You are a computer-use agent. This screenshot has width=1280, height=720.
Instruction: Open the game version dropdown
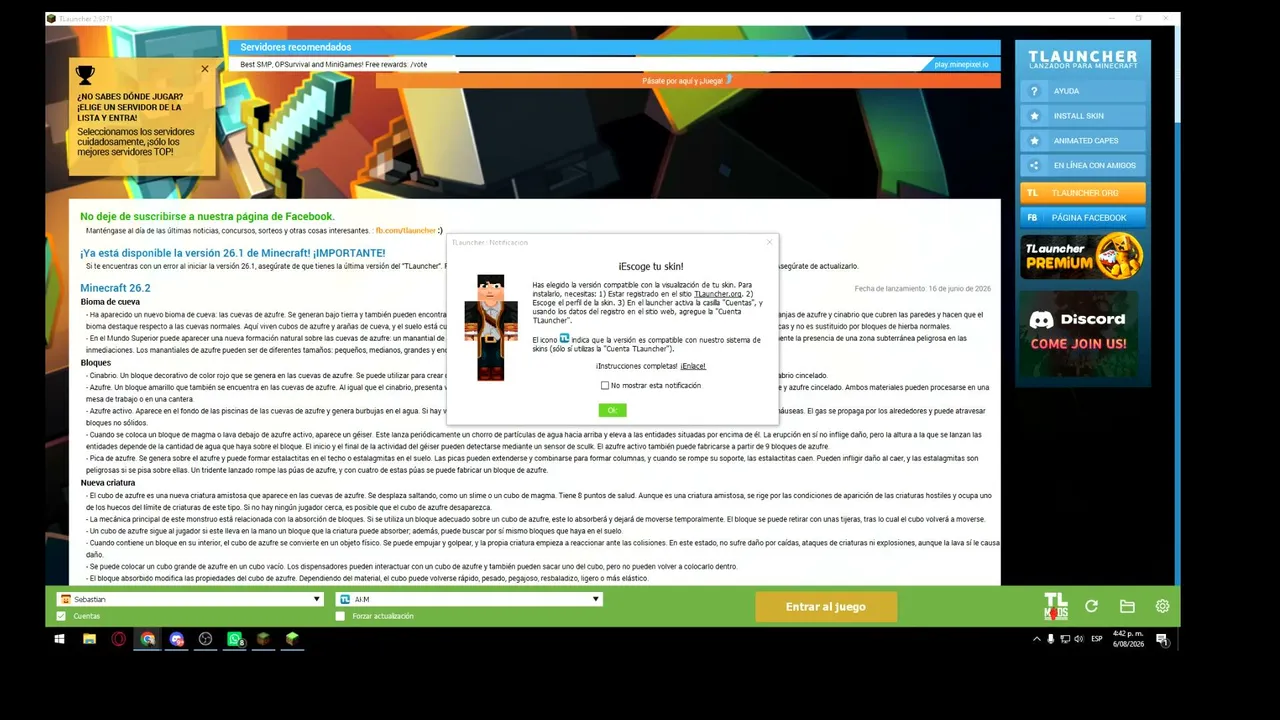pyautogui.click(x=469, y=599)
